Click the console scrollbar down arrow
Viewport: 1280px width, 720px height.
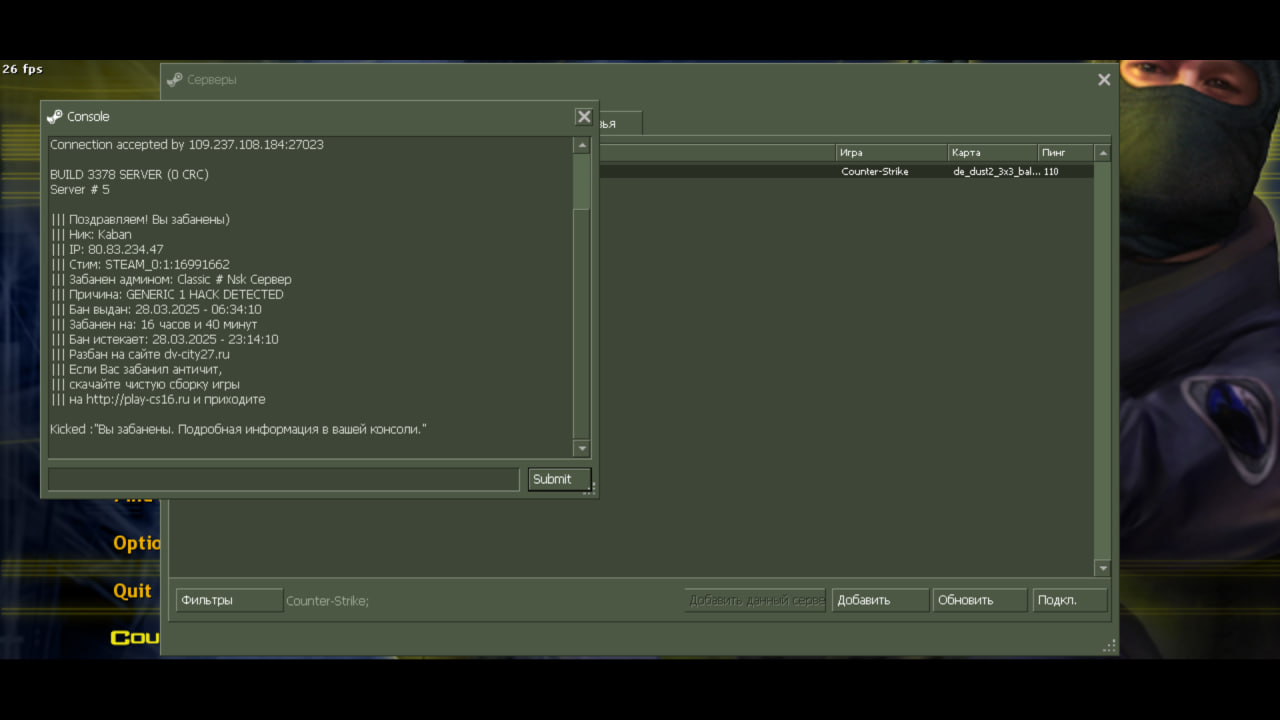pyautogui.click(x=582, y=448)
